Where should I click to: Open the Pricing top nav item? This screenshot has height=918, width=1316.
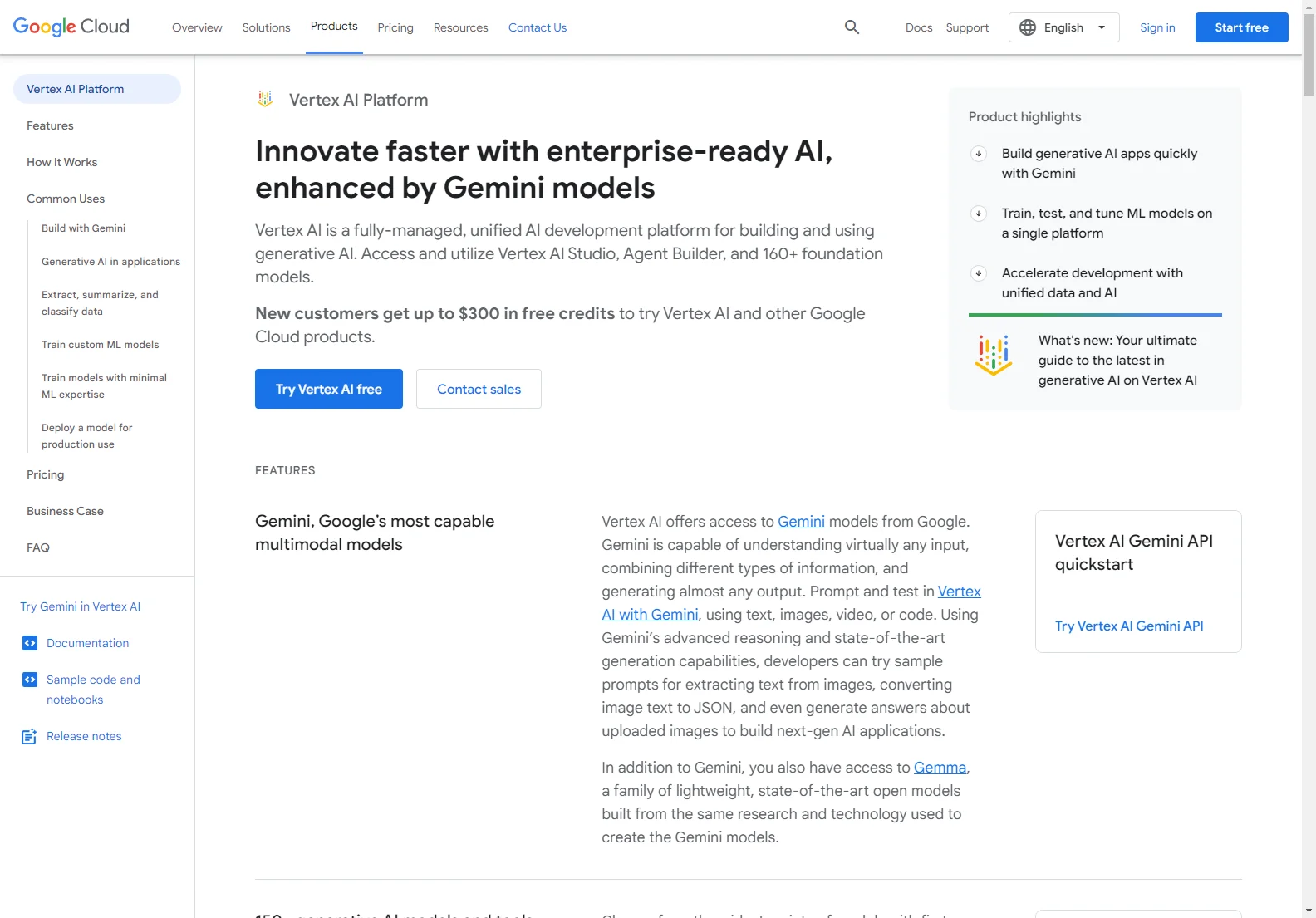(395, 27)
